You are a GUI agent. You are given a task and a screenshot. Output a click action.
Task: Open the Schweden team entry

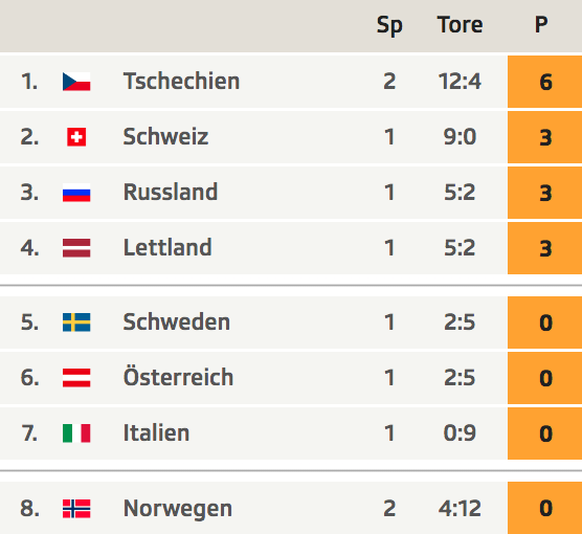(x=177, y=322)
